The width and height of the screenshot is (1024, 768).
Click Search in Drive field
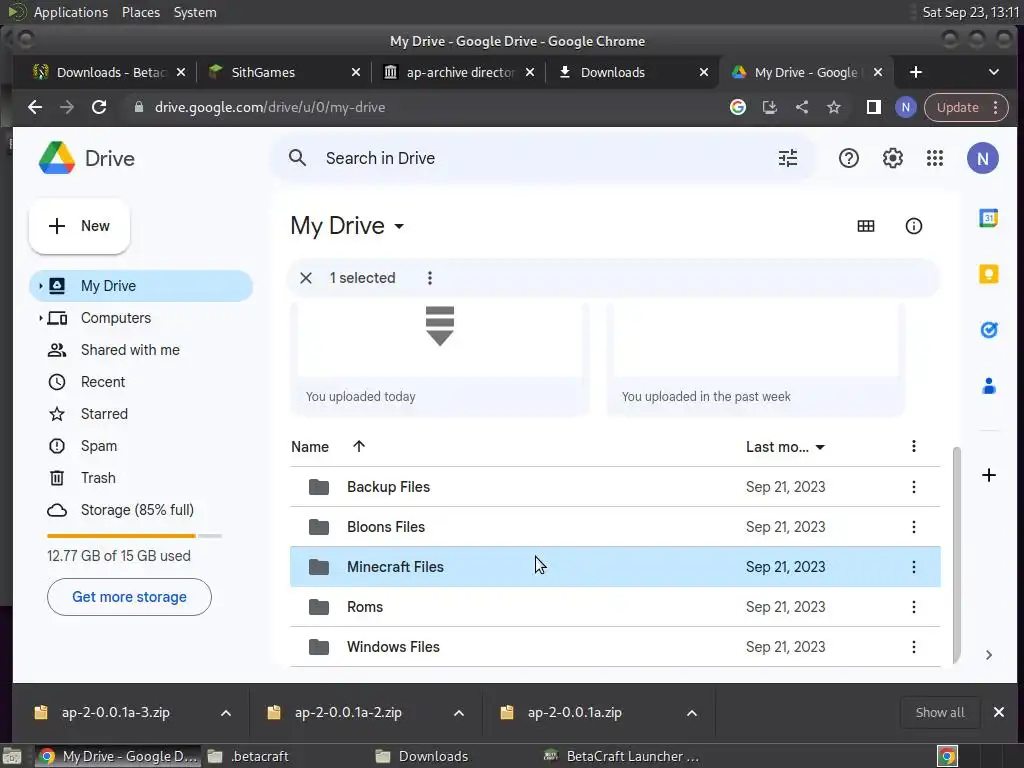point(542,158)
